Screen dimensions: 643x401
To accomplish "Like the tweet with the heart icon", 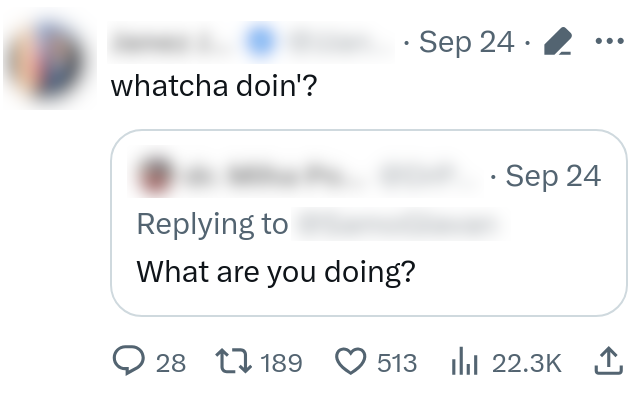I will pos(350,361).
